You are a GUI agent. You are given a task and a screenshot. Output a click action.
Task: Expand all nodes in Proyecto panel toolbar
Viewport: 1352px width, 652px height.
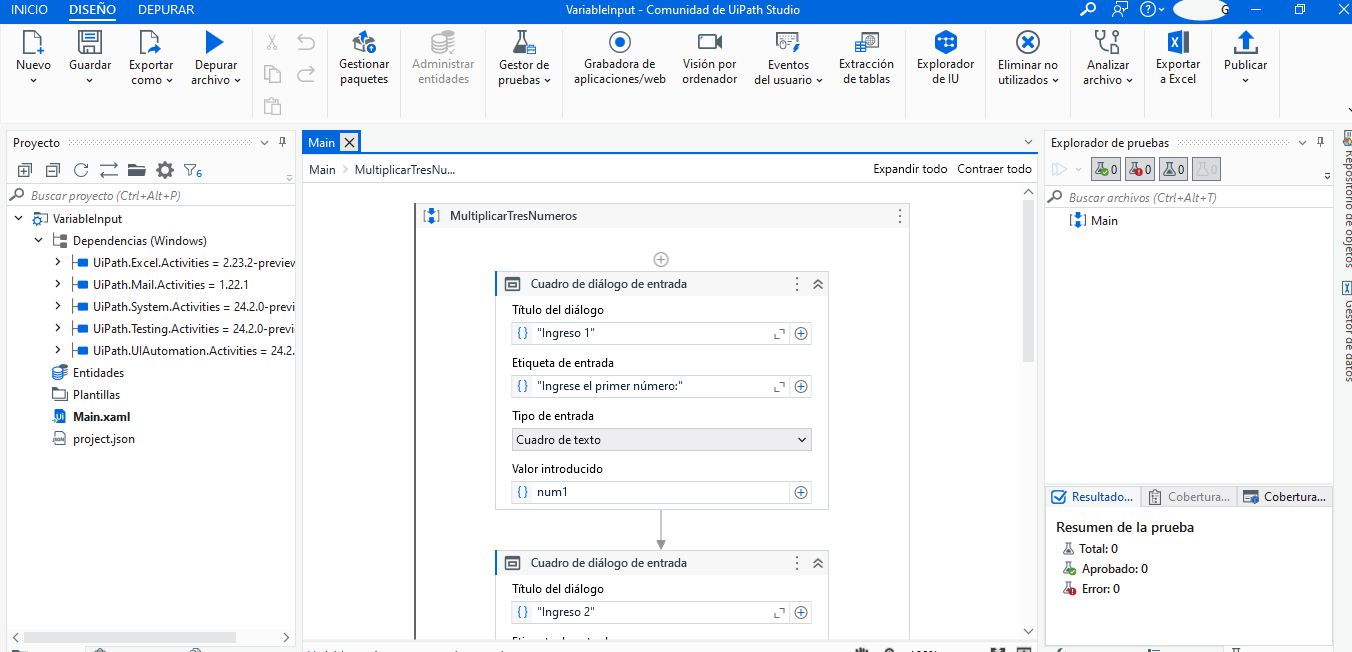coord(25,170)
